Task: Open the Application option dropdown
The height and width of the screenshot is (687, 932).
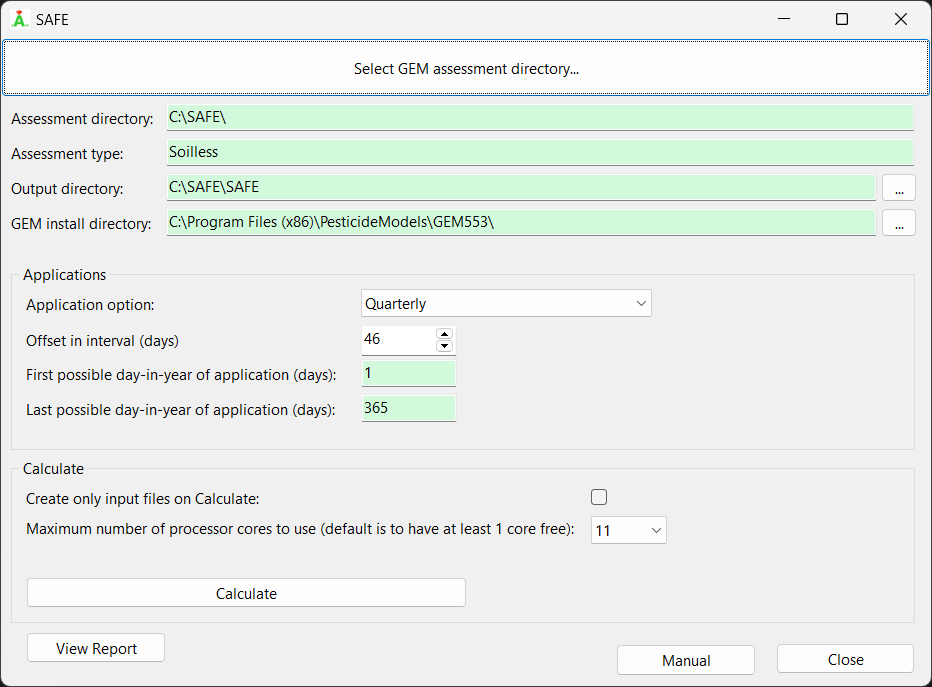Action: click(x=506, y=304)
